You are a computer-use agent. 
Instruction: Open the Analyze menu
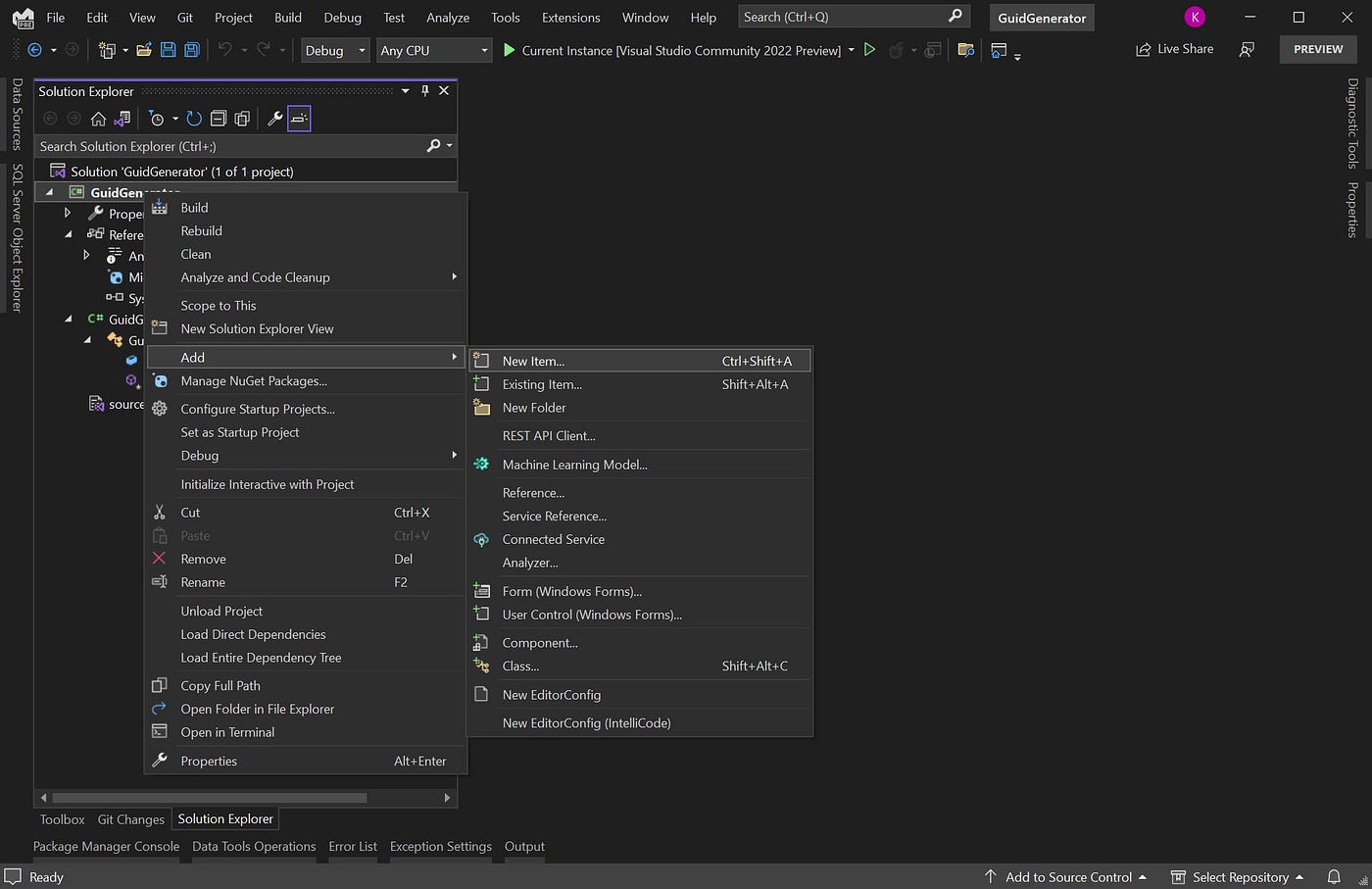[447, 17]
